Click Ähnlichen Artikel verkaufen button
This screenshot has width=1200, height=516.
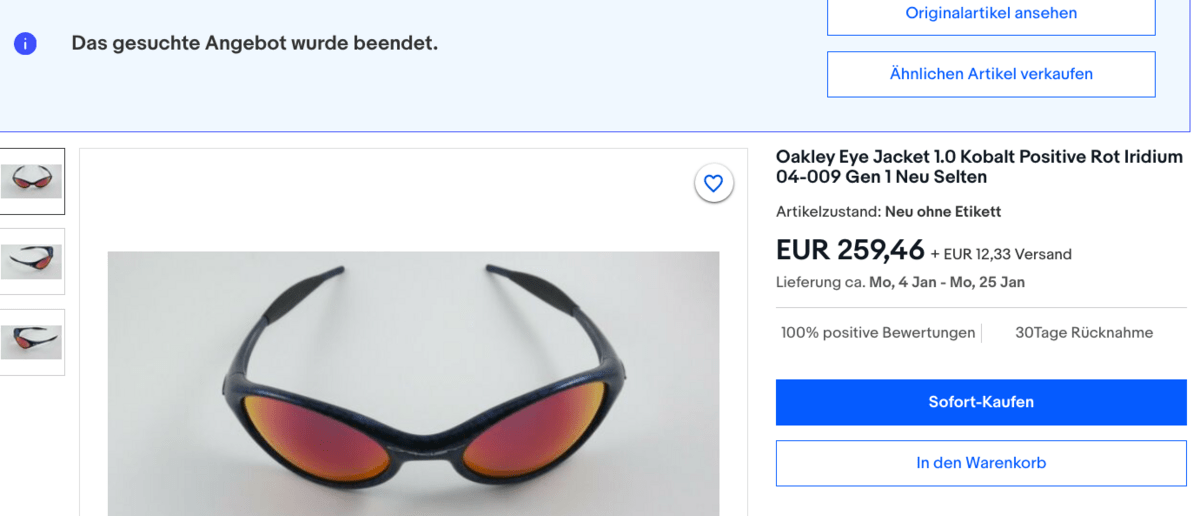(990, 74)
